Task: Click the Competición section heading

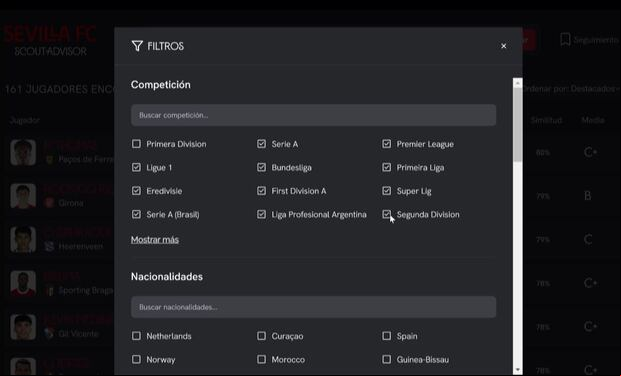Action: [x=160, y=85]
